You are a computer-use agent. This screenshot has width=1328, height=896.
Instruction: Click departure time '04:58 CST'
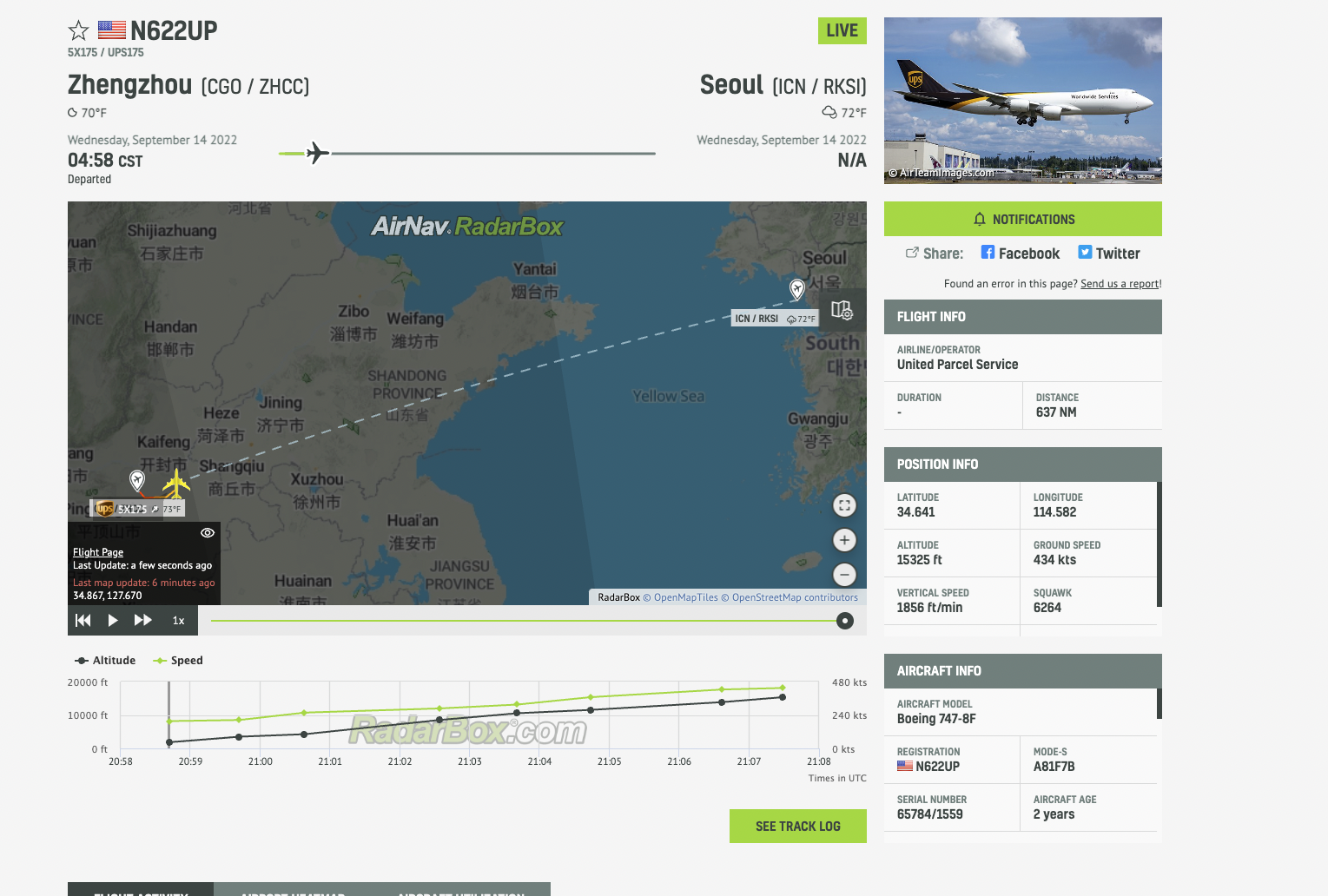105,161
